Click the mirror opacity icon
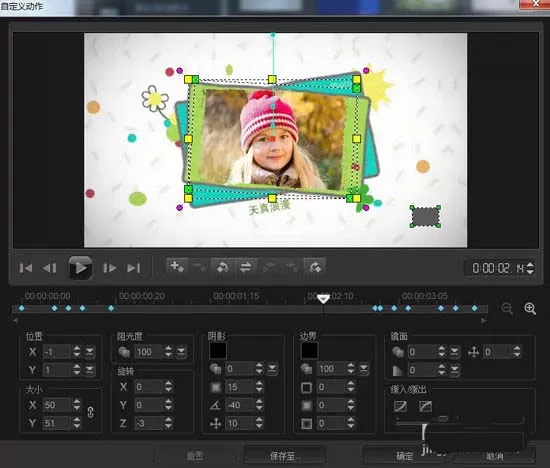 (397, 352)
